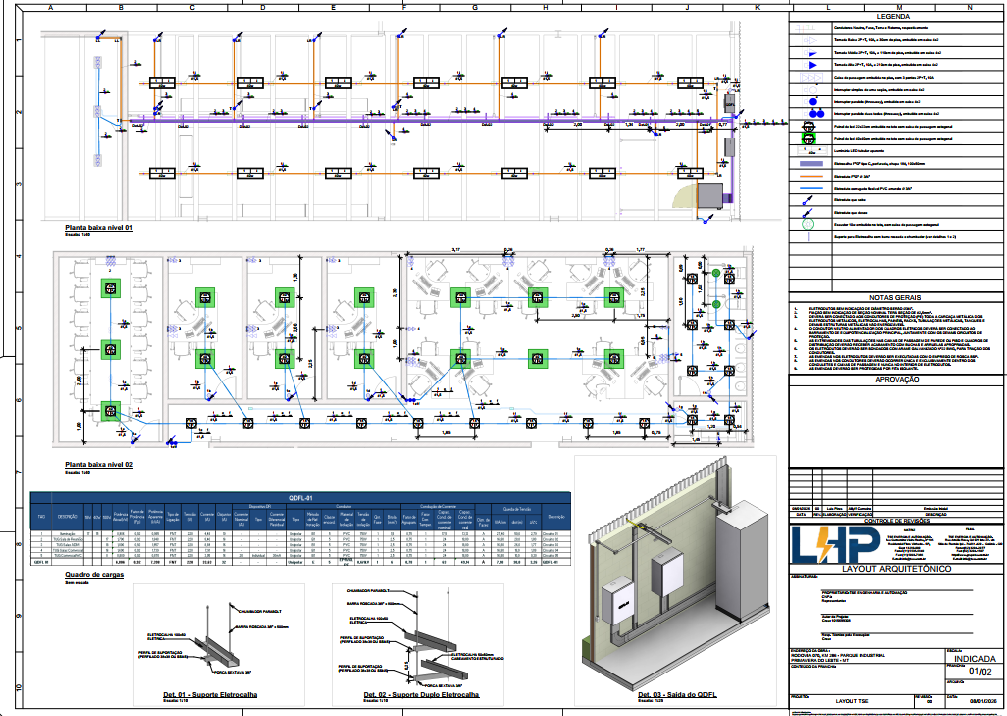Click the "APROVAÇÃO" heading
This screenshot has width=1007, height=716.
click(x=897, y=380)
